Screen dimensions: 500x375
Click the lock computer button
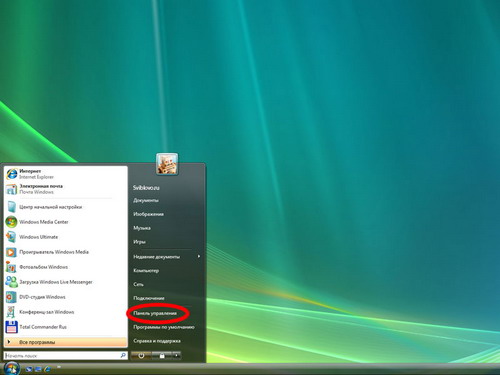click(162, 356)
